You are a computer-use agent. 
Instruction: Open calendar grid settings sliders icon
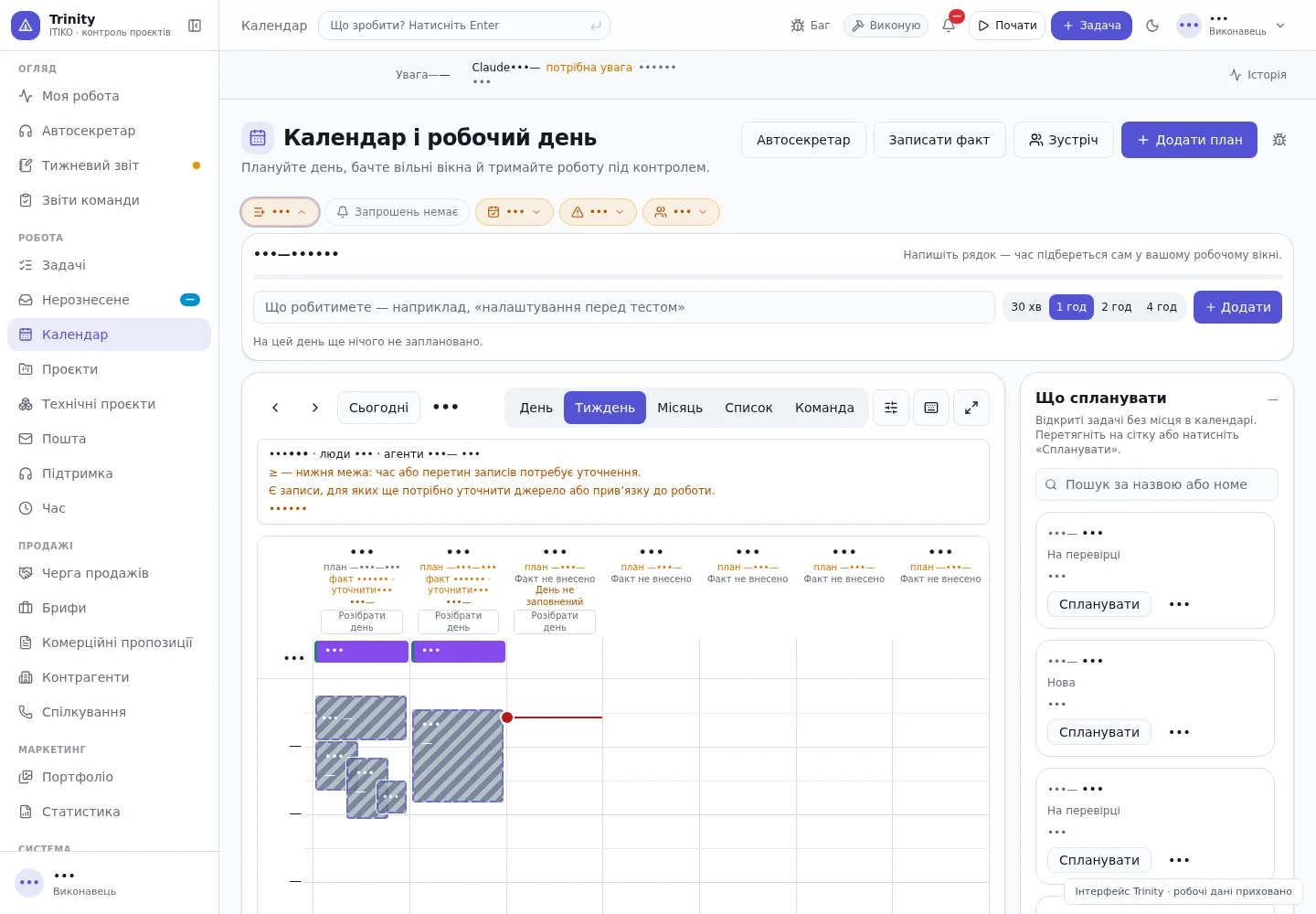click(x=891, y=408)
